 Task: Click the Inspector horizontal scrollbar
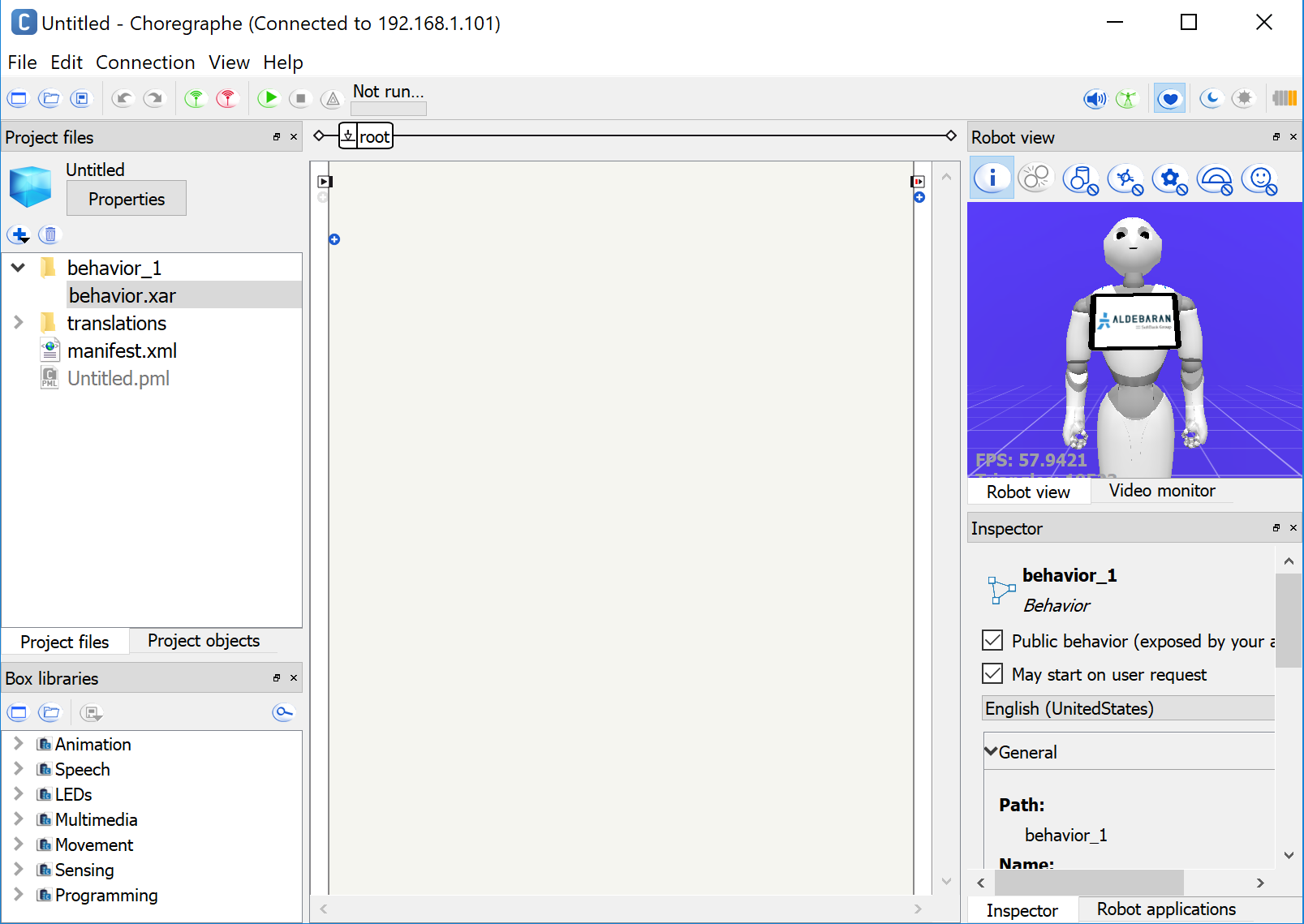[1089, 883]
